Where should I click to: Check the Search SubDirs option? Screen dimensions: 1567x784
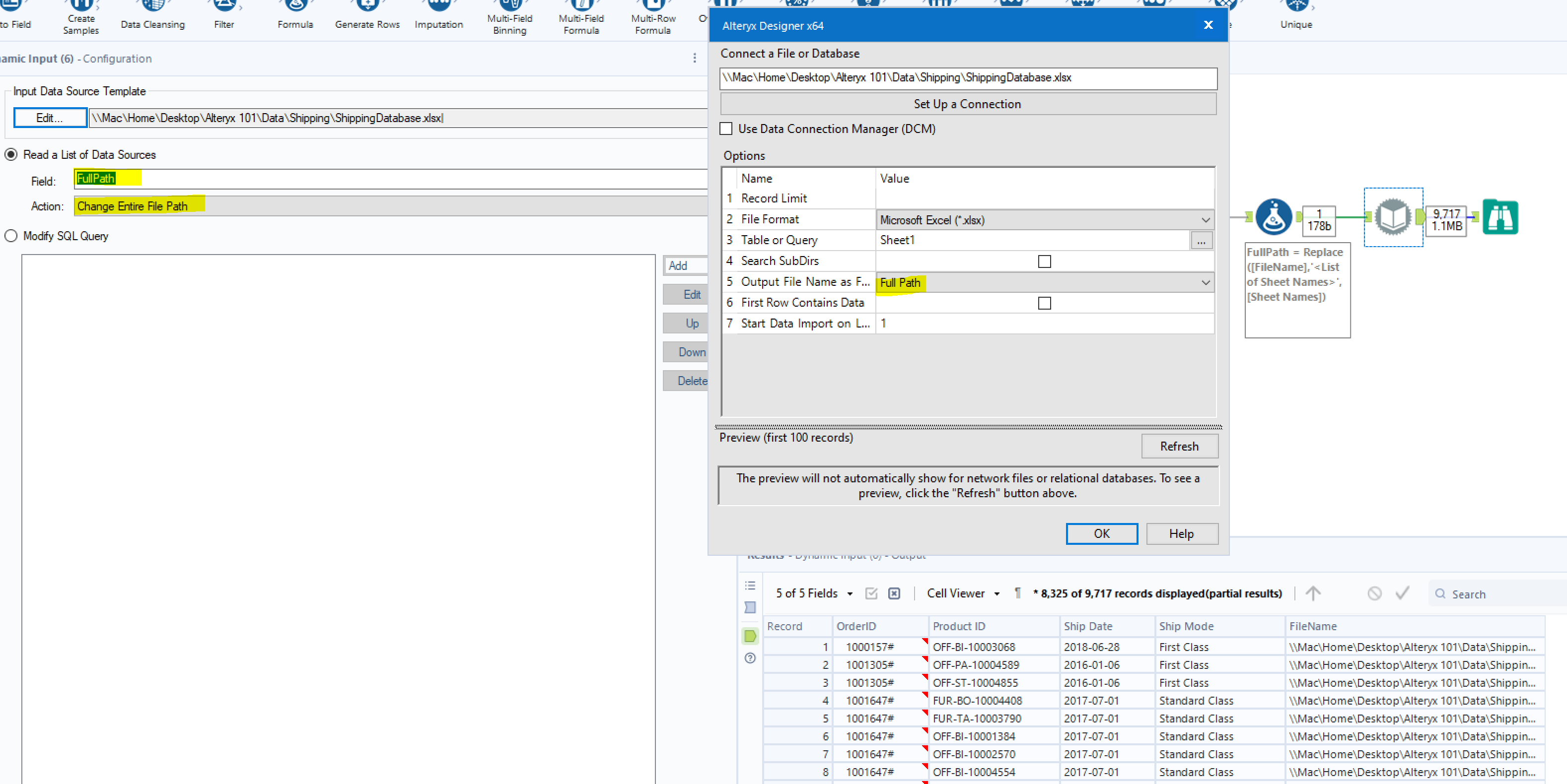tap(1044, 261)
